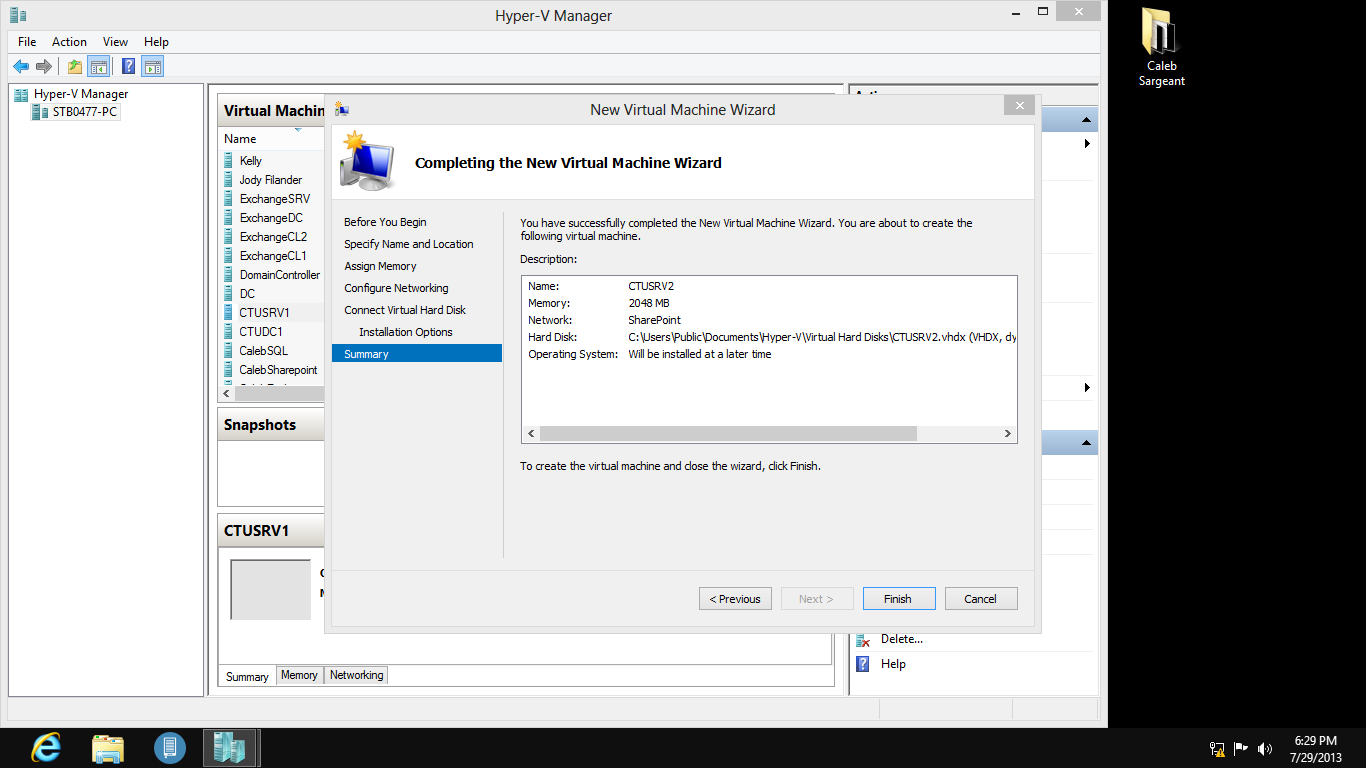Collapse the lower Actions pane section
This screenshot has height=768, width=1366.
point(1086,443)
